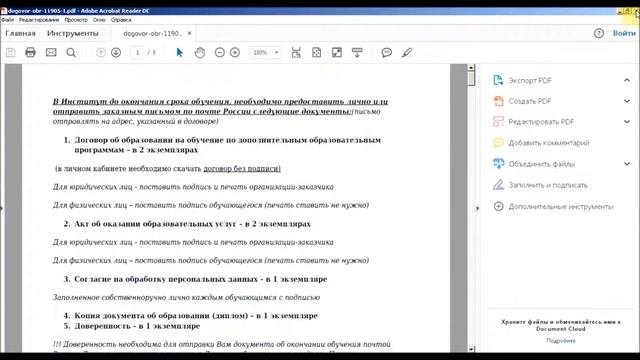
Task: Click heading 'Акт об оказании образовательных услуг'
Action: point(155,224)
